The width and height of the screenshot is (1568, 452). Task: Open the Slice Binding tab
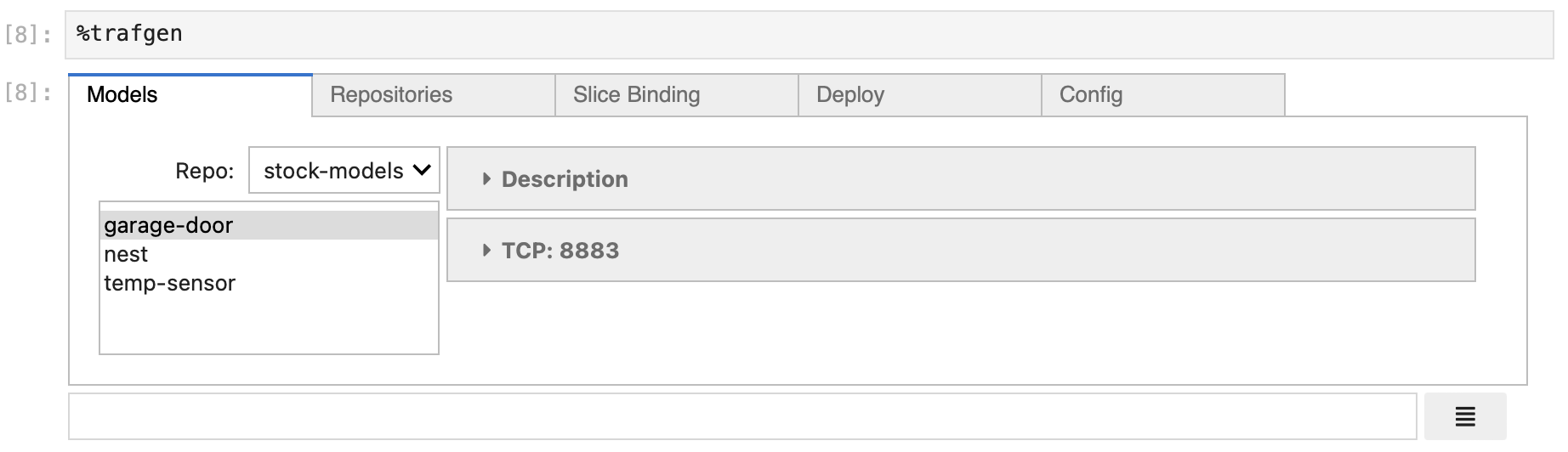tap(677, 94)
